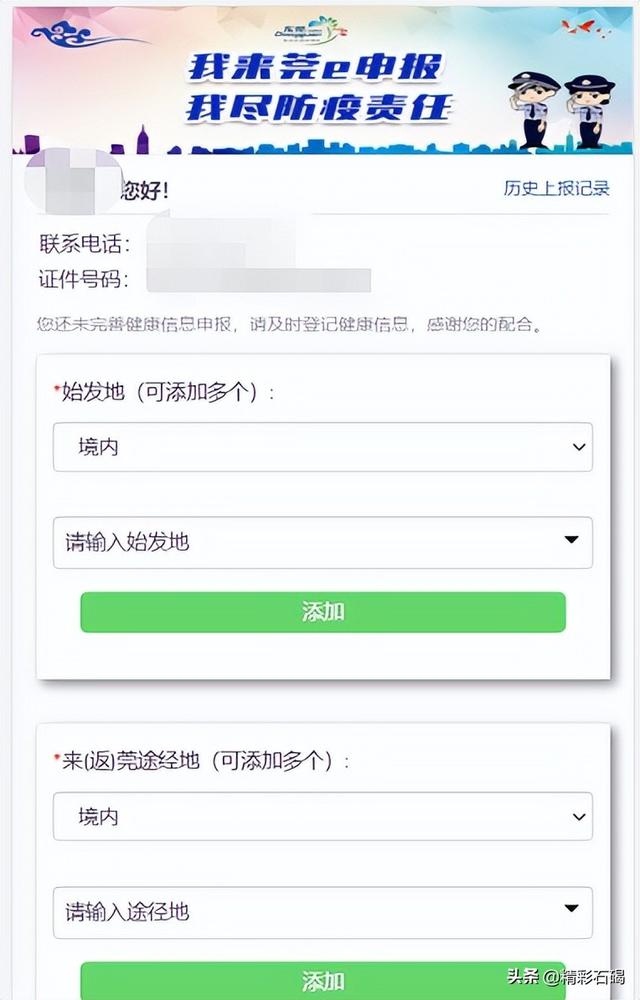Screen dimensions: 640x1000
Task: Expand the 请输入途径地 selector
Action: [x=320, y=911]
